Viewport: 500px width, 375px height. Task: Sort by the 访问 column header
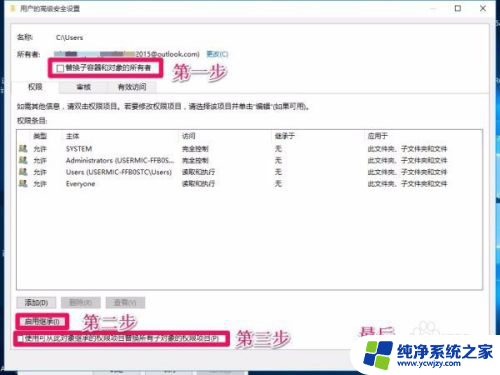pyautogui.click(x=189, y=136)
